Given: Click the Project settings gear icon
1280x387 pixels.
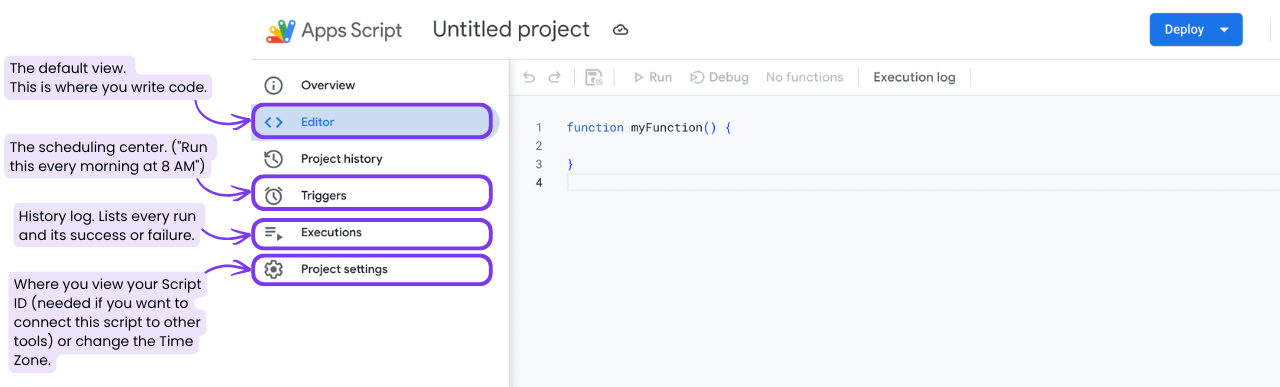Looking at the screenshot, I should point(274,269).
